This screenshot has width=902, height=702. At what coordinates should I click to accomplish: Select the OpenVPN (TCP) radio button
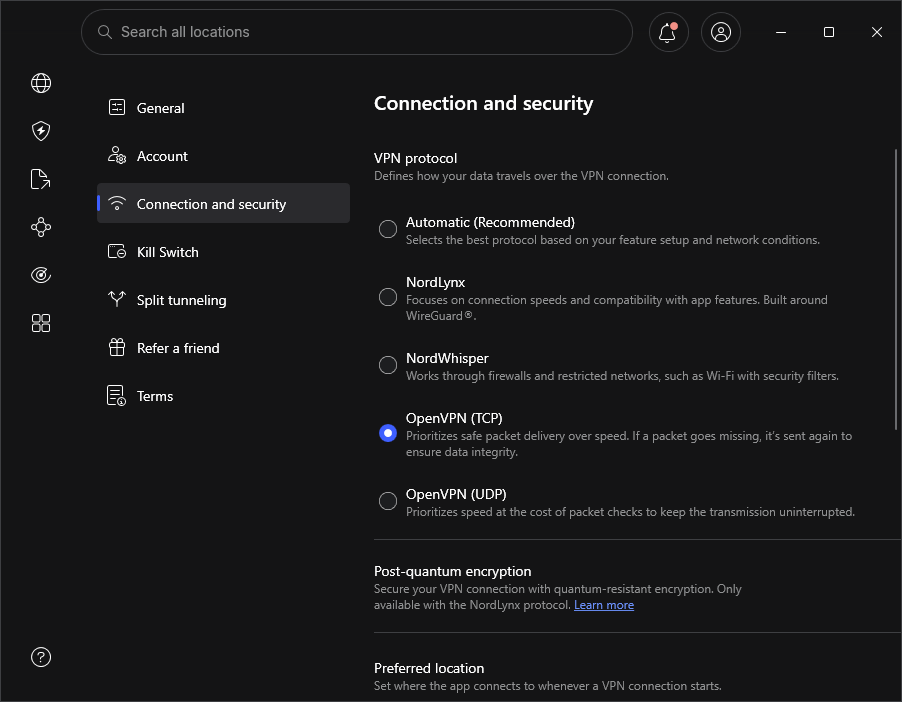(388, 433)
